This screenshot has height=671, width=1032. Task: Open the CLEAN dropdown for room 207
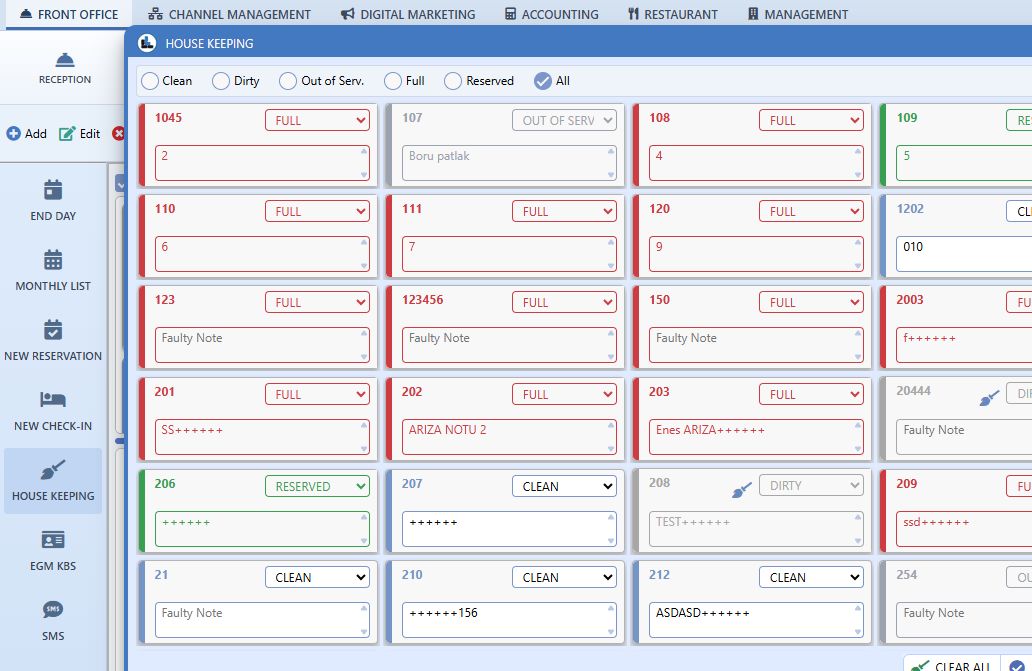coord(564,486)
